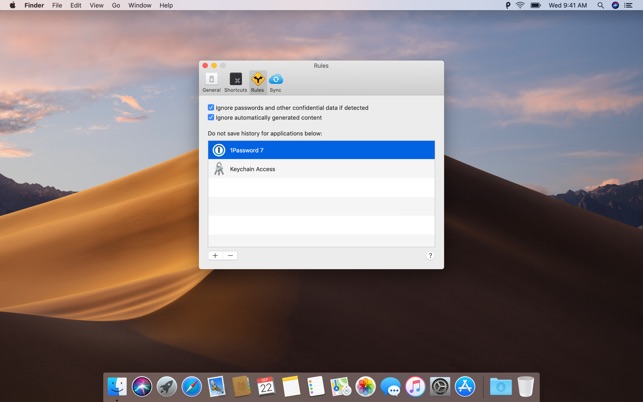The width and height of the screenshot is (643, 402).
Task: Click the clock showing Wed 9:41 AM
Action: (568, 5)
